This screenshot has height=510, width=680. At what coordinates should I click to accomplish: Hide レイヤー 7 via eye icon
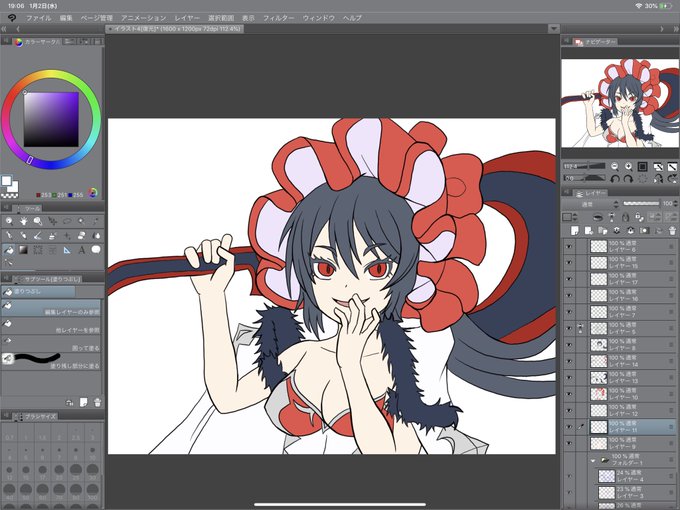tap(569, 312)
